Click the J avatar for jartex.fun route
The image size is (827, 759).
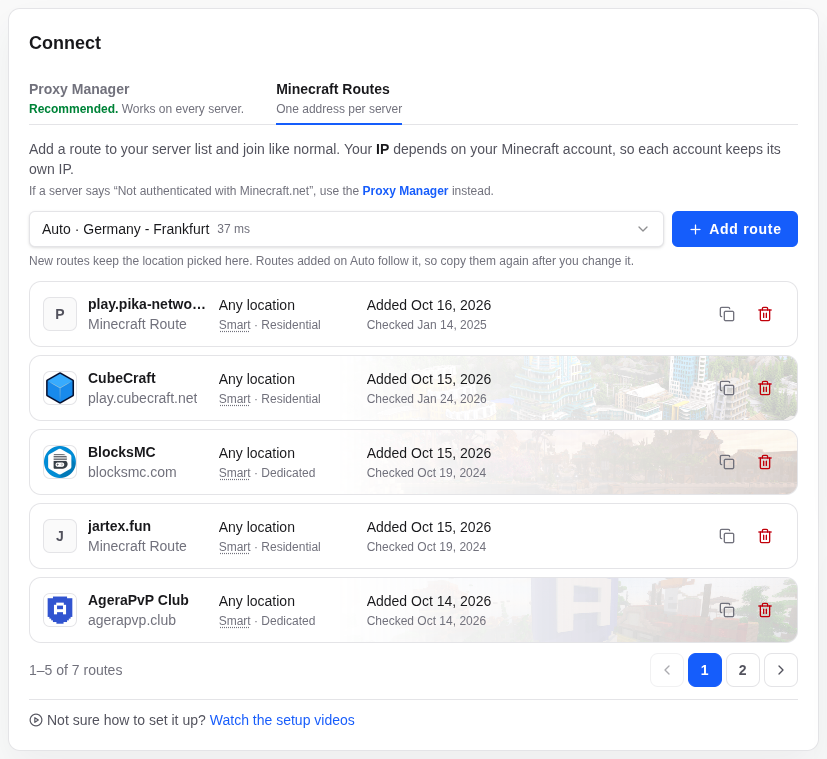click(x=60, y=536)
